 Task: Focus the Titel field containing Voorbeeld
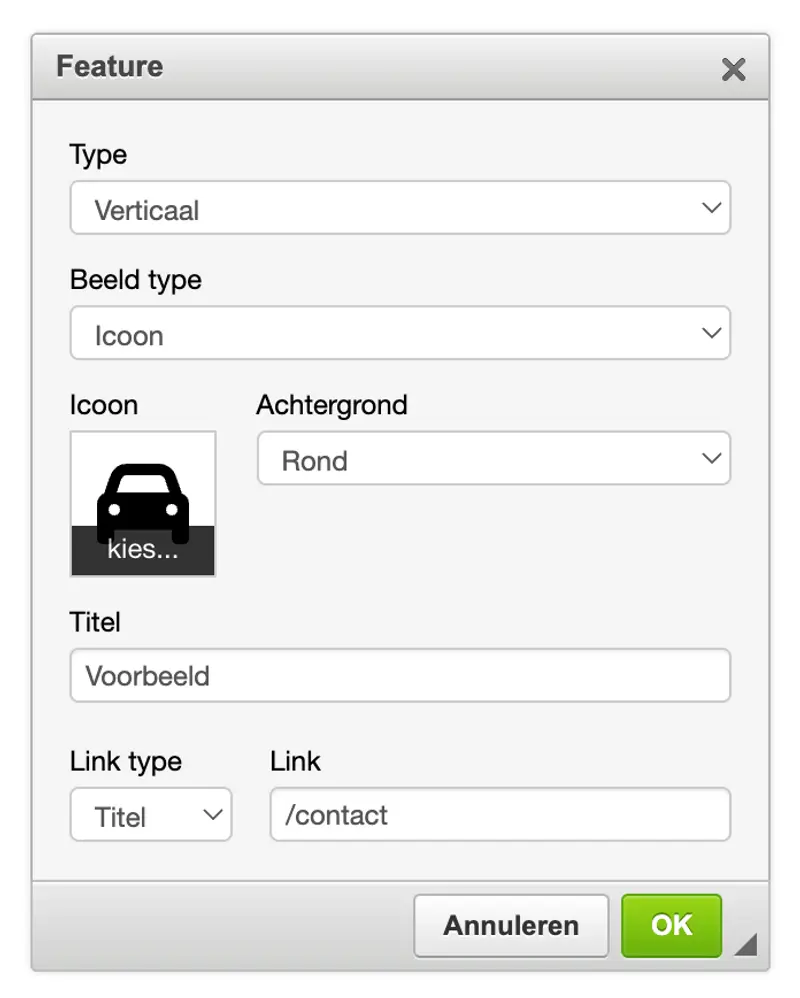point(400,675)
